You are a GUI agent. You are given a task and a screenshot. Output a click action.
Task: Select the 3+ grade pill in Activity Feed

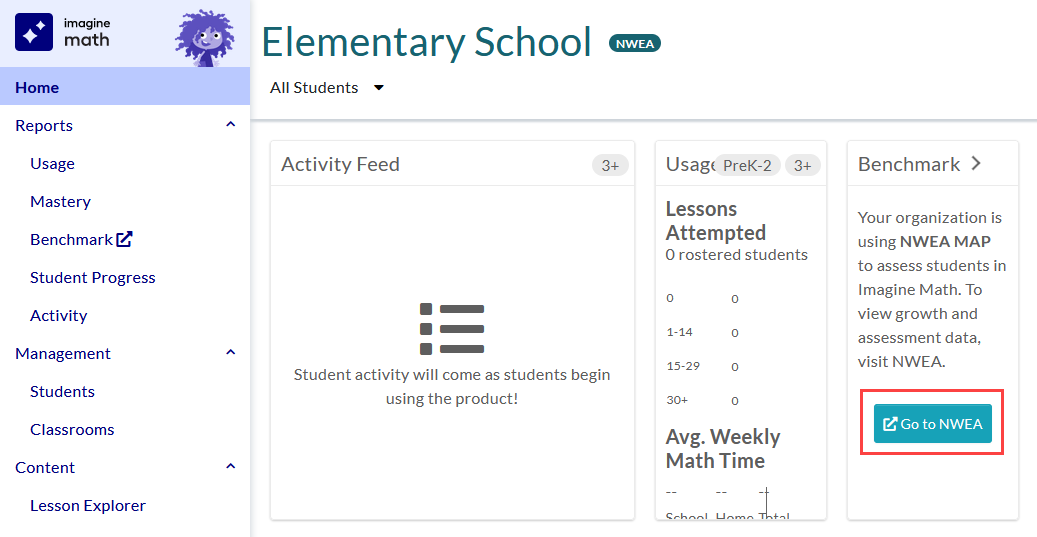pyautogui.click(x=610, y=165)
